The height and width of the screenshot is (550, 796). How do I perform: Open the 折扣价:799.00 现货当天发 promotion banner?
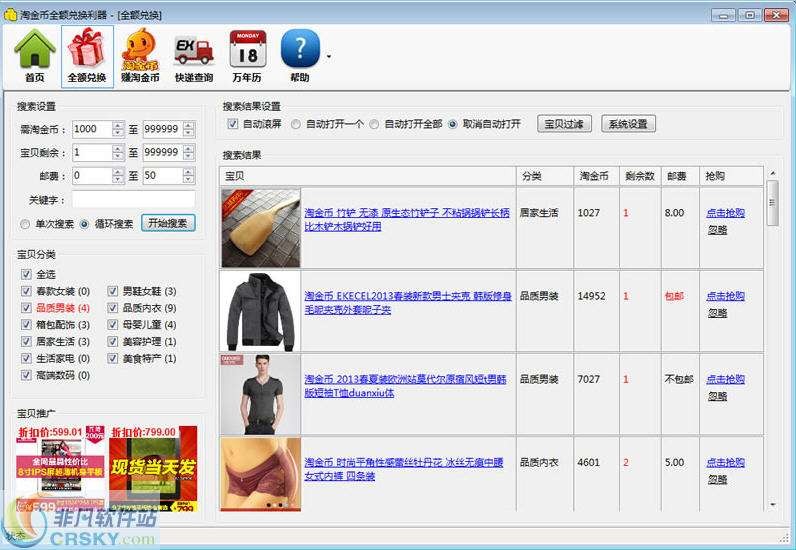[x=153, y=469]
